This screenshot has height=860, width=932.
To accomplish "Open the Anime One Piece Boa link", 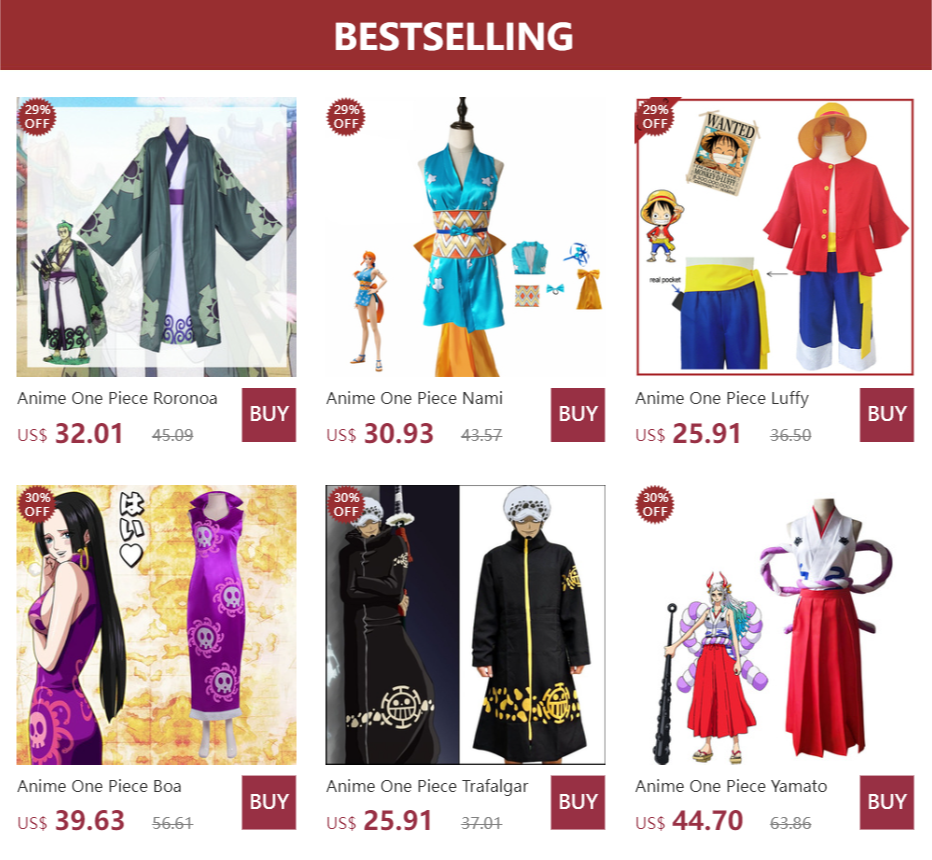I will click(99, 786).
